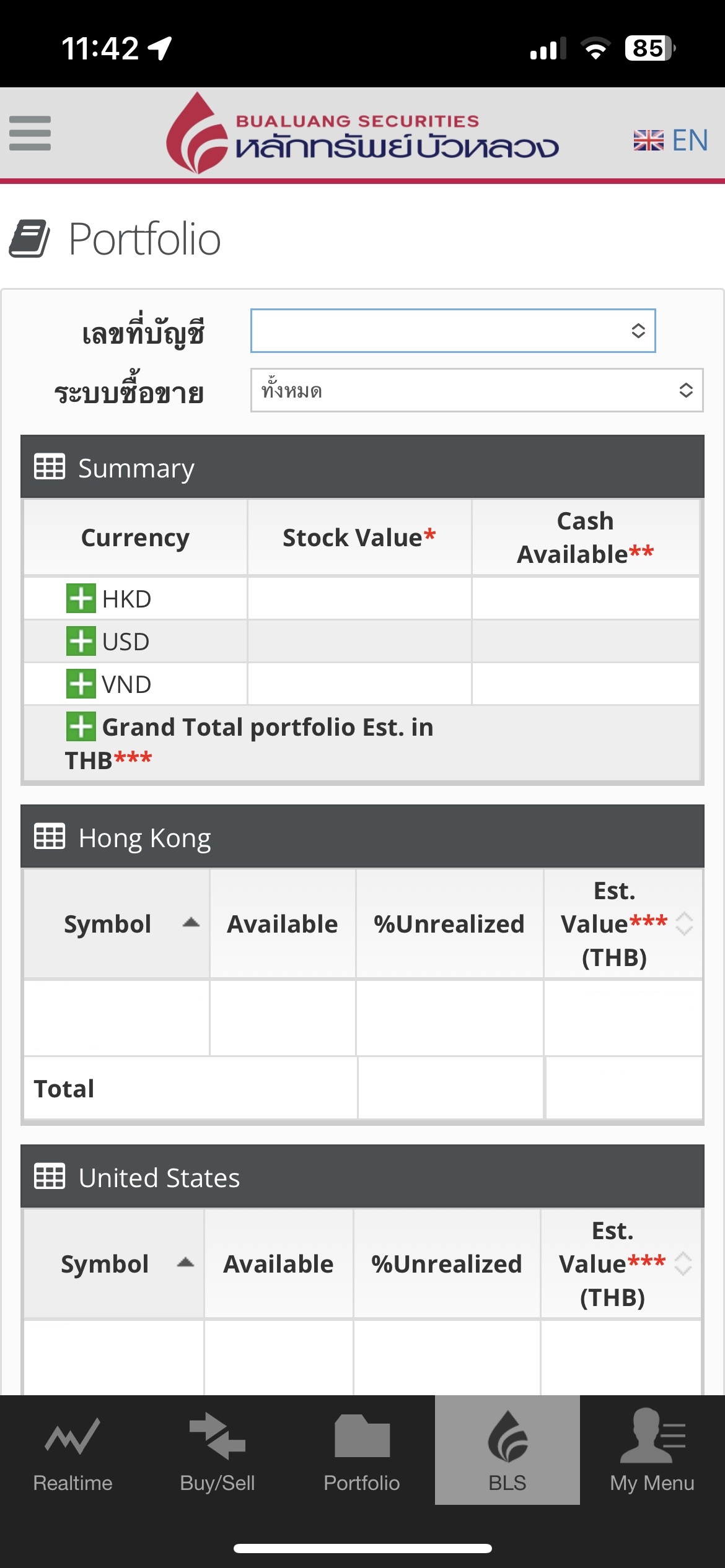This screenshot has height=1568, width=725.
Task: Open the hamburger menu icon
Action: coord(30,133)
